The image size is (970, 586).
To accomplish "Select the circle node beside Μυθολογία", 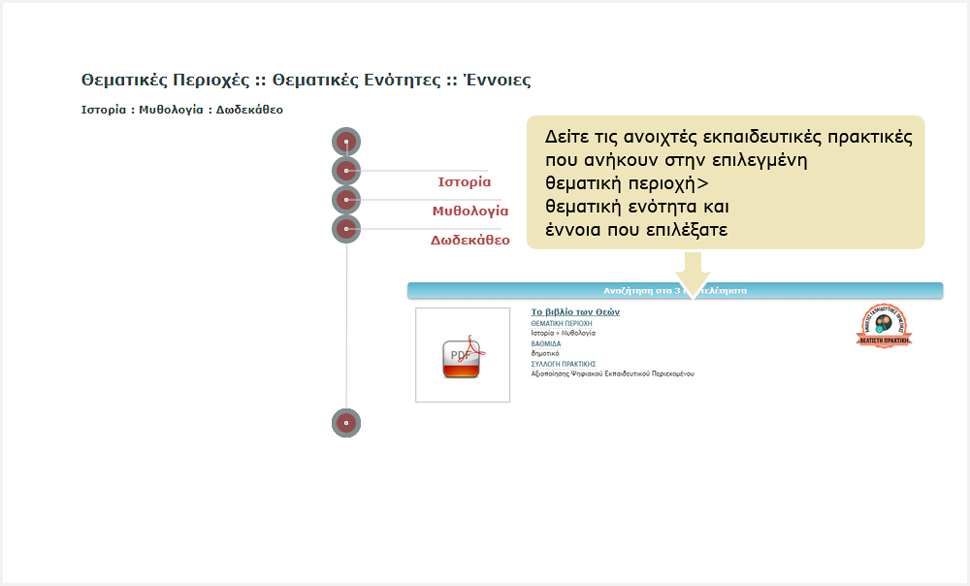I will tap(346, 200).
